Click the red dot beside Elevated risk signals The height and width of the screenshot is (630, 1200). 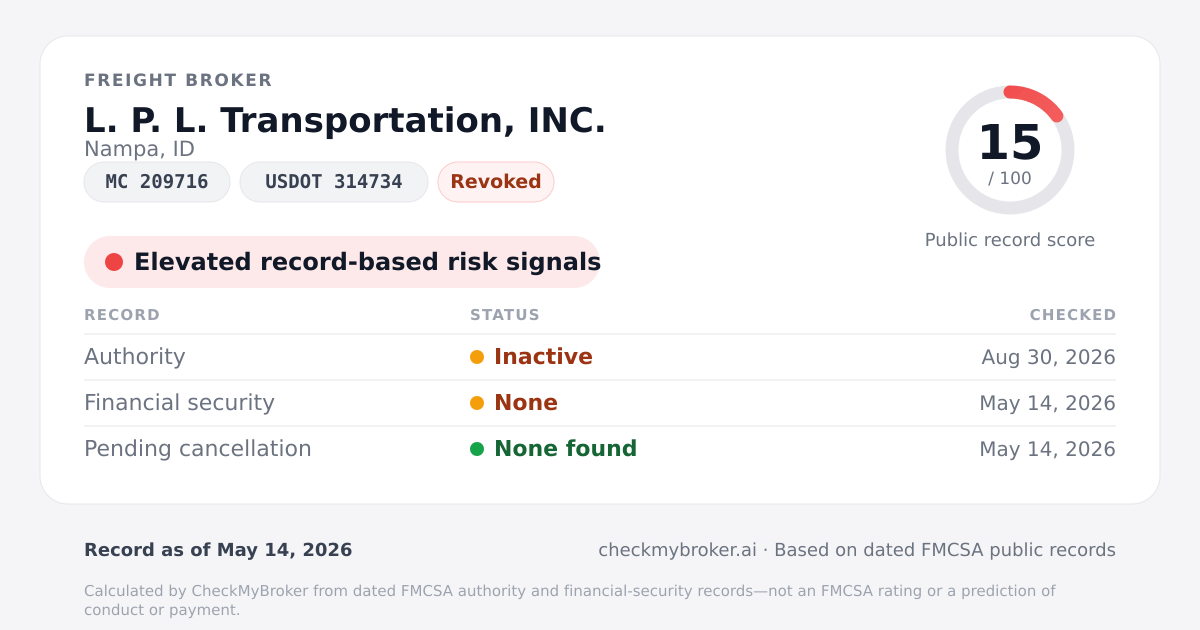coord(114,262)
